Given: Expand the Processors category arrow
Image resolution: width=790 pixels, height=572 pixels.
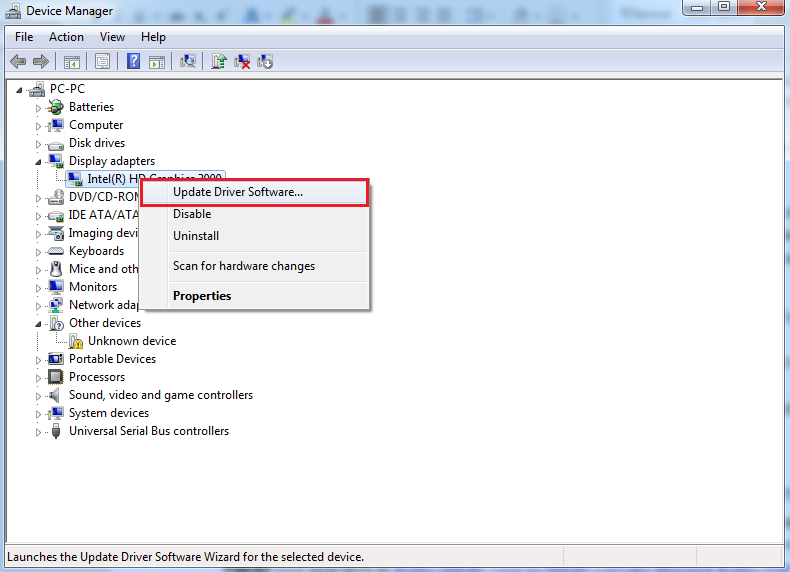Looking at the screenshot, I should point(39,378).
